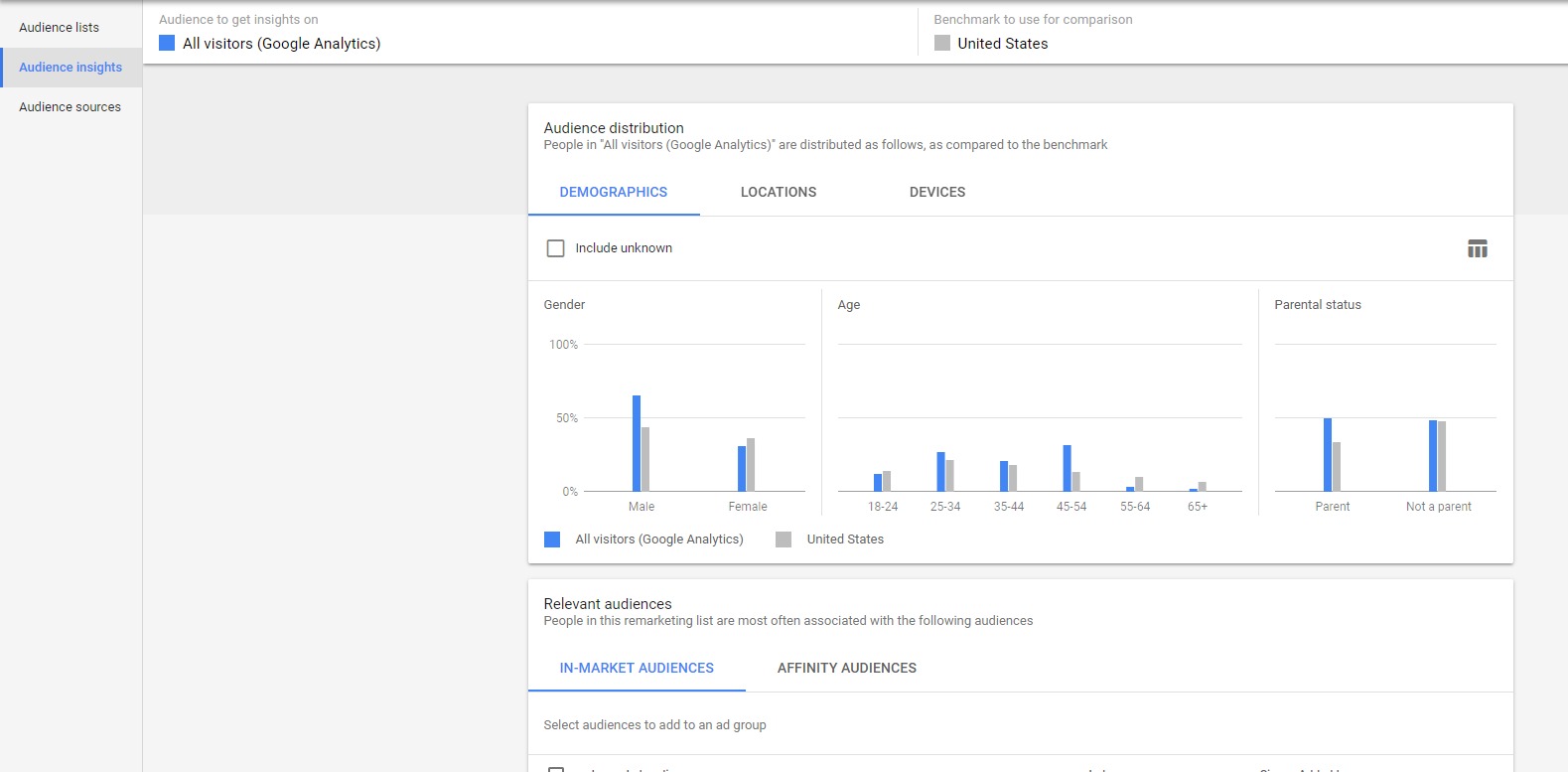The width and height of the screenshot is (1568, 772).
Task: Click the Parental status chart title
Action: coord(1318,305)
